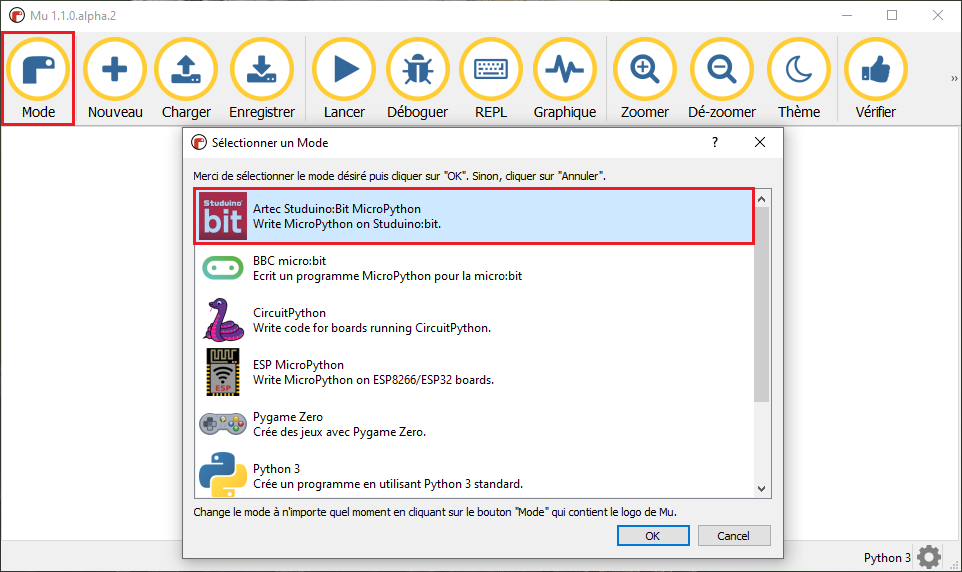Select BBC micro:bit mode
This screenshot has height=572, width=962.
(x=474, y=268)
